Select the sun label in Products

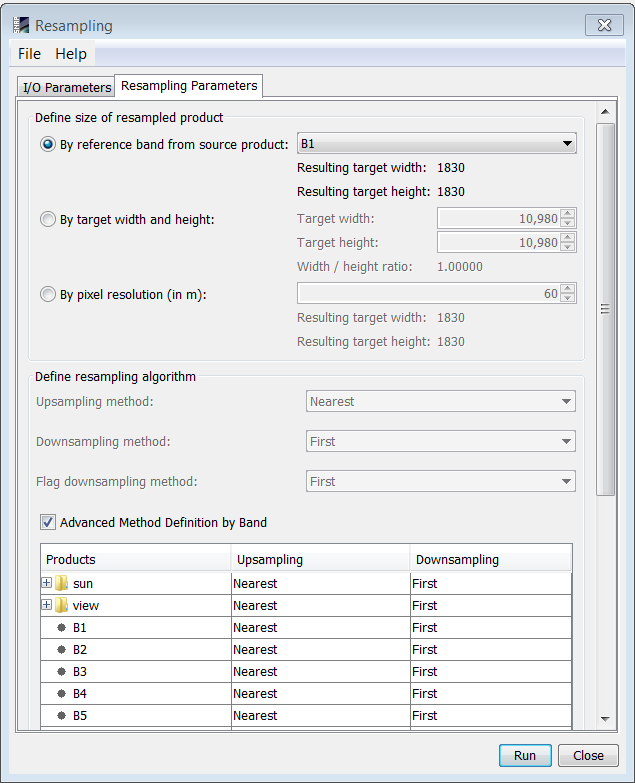83,584
